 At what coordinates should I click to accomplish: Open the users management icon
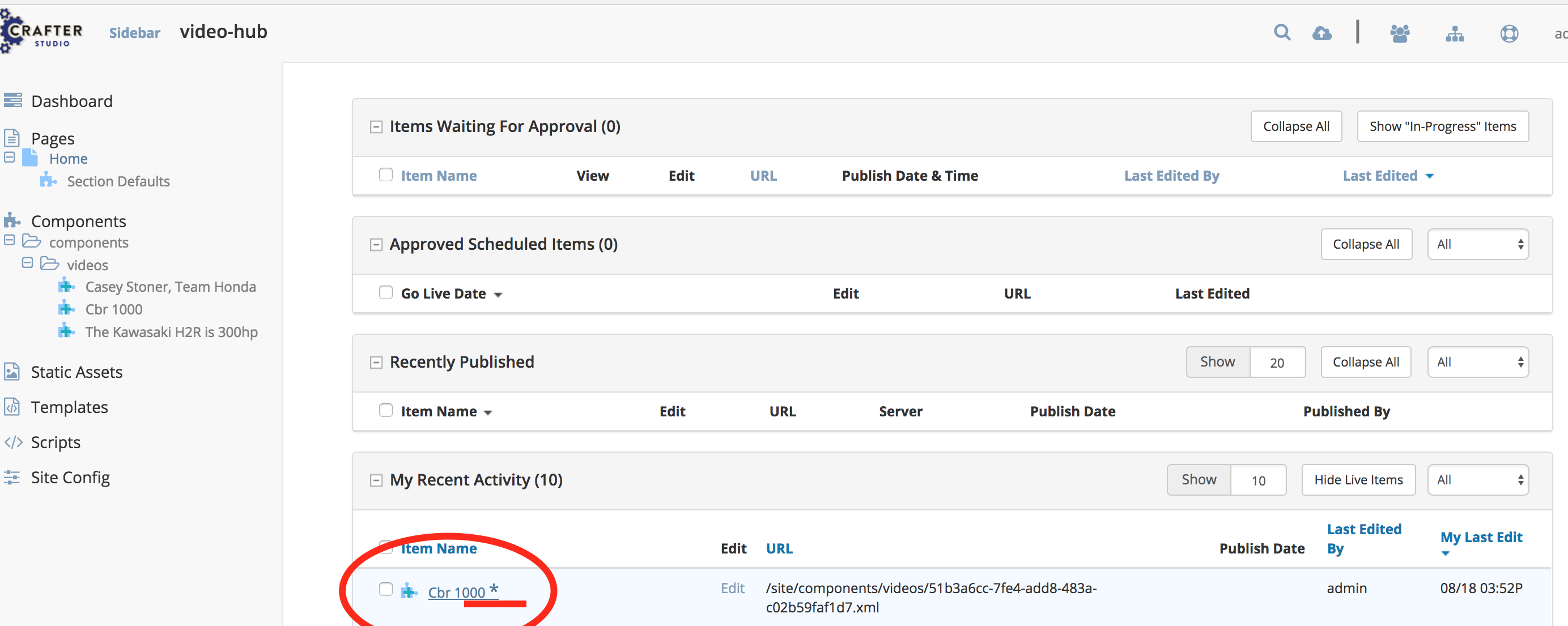click(1400, 33)
